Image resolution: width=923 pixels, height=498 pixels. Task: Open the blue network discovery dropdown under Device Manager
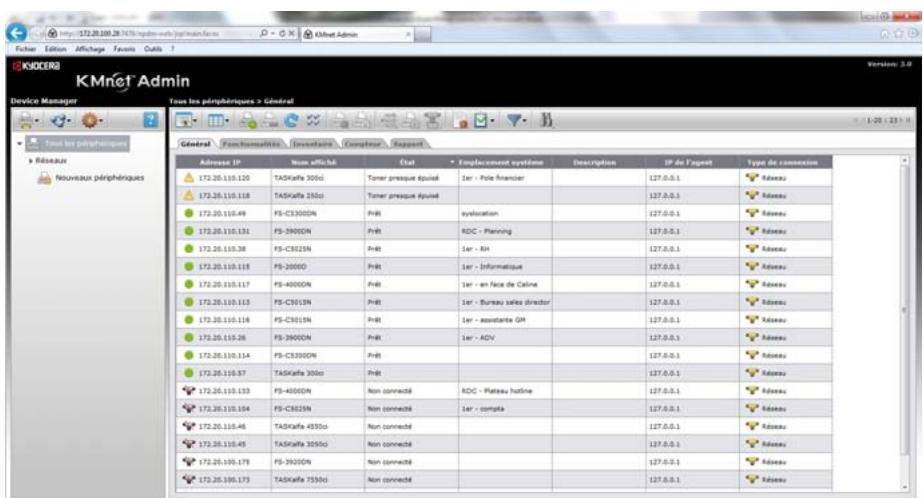click(61, 121)
